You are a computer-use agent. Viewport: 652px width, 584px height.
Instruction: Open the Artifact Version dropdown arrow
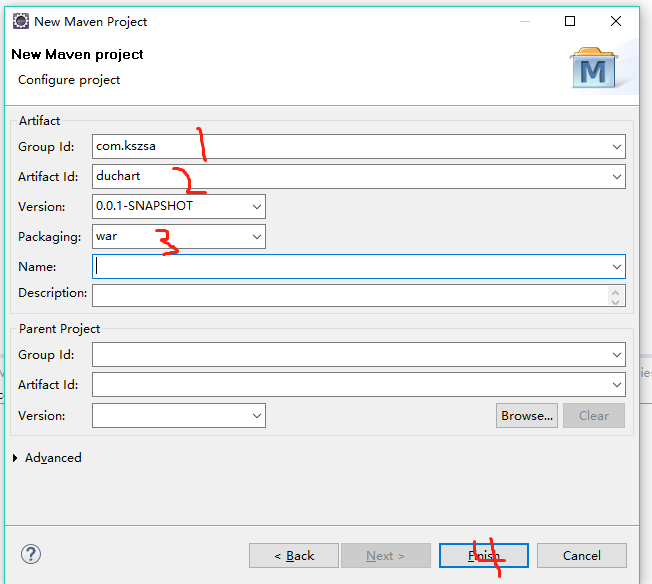[x=257, y=207]
